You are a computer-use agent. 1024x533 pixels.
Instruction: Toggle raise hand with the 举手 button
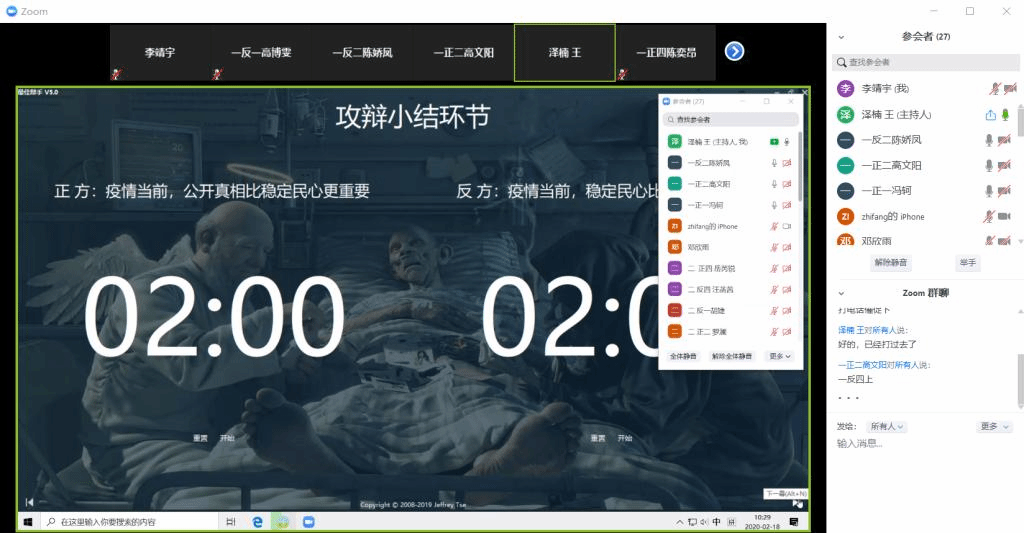[967, 263]
